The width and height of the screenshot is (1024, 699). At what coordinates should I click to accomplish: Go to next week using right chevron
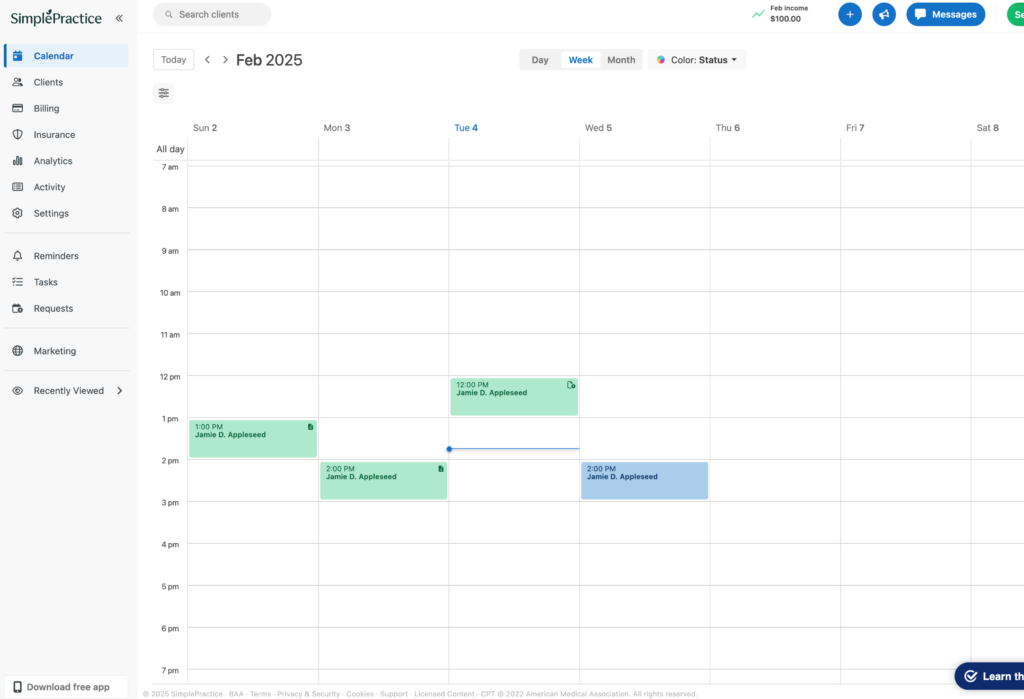(225, 60)
